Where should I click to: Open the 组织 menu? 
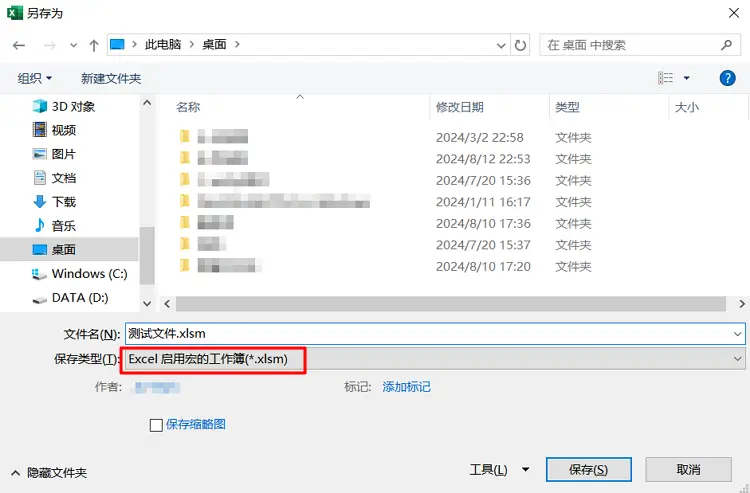(34, 78)
